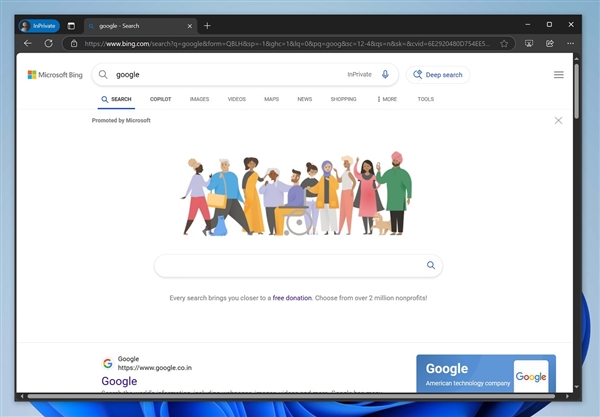This screenshot has height=417, width=600.
Task: Open the browser Settings and more menu
Action: tap(570, 44)
